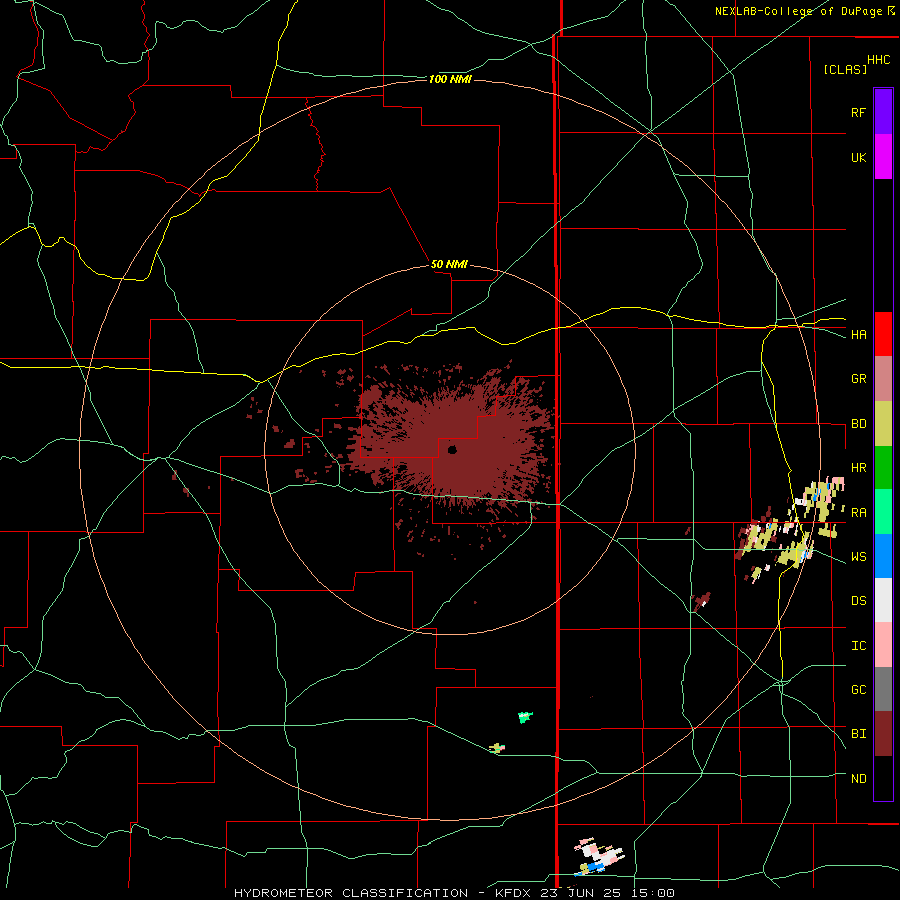Click the GR legend label
900x900 pixels.
pos(858,379)
